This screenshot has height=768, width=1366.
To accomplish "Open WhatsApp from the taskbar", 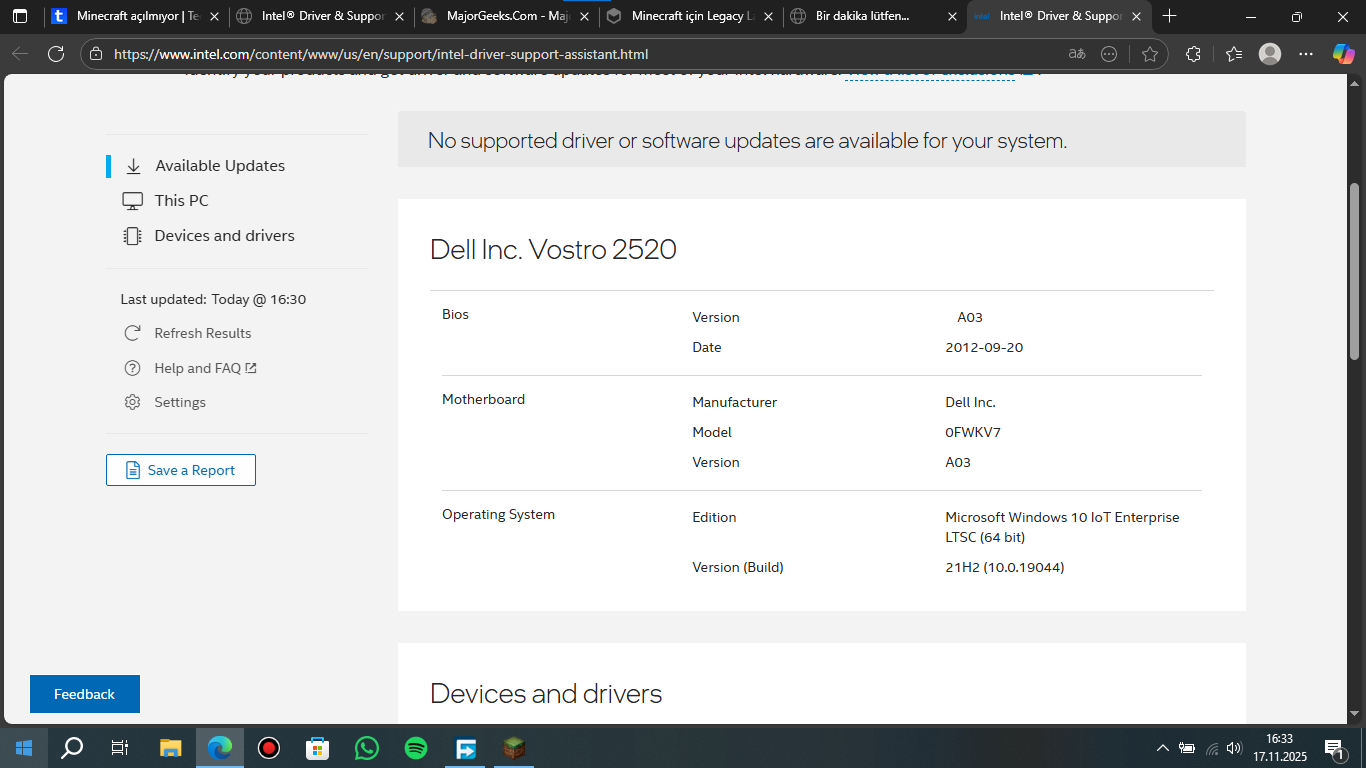I will click(x=367, y=747).
